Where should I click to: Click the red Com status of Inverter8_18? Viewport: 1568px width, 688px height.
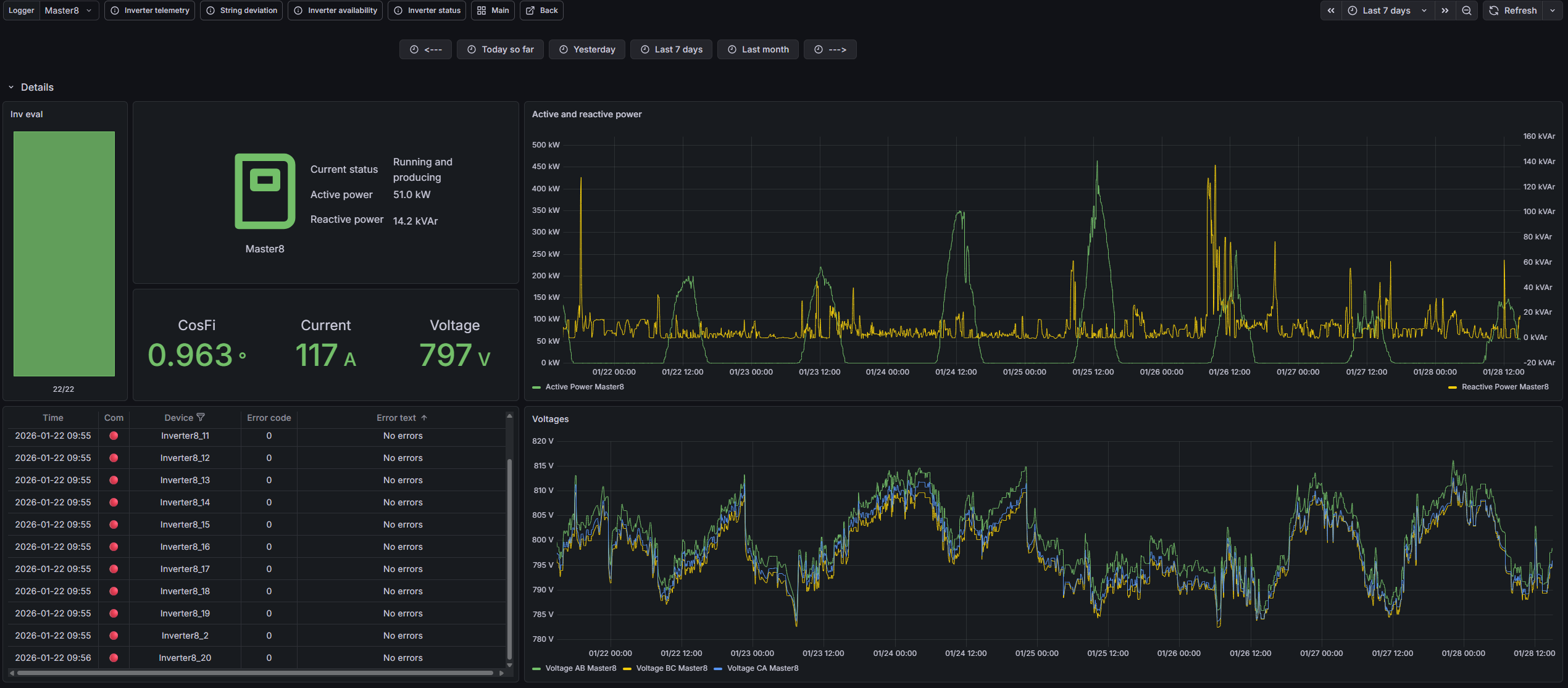[x=114, y=591]
